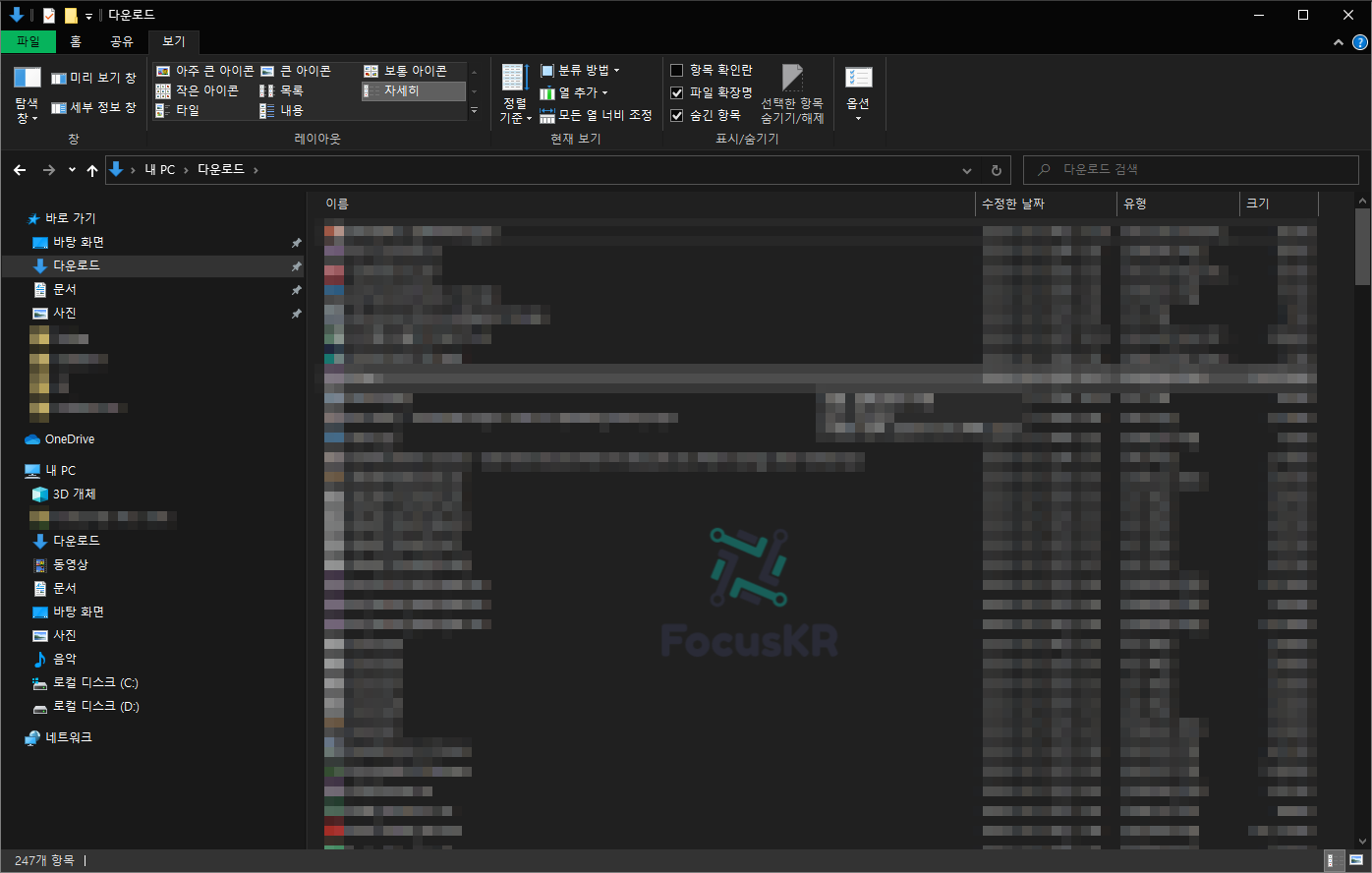Open the 파일 file tab
1372x873 pixels.
(29, 41)
